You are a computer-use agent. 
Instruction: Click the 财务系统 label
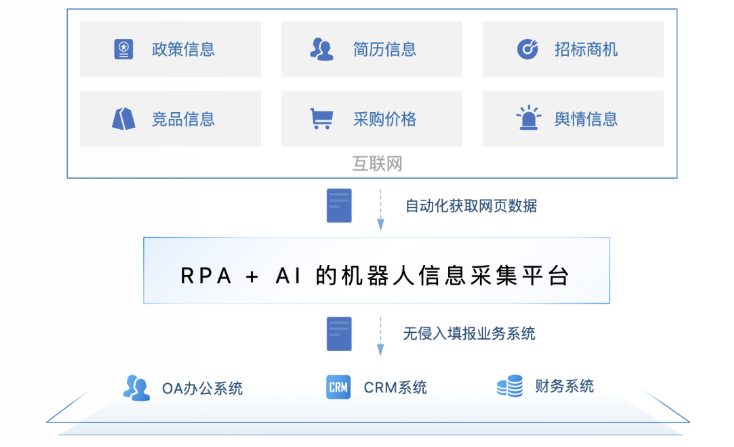coord(564,386)
